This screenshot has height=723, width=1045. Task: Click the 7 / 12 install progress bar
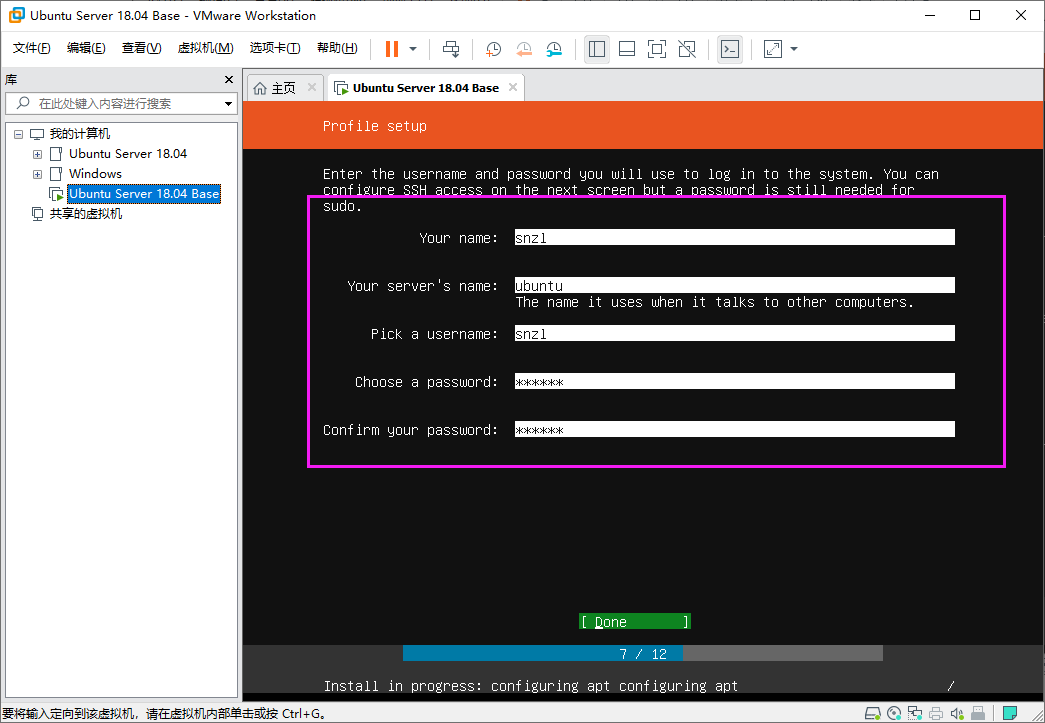(x=642, y=654)
